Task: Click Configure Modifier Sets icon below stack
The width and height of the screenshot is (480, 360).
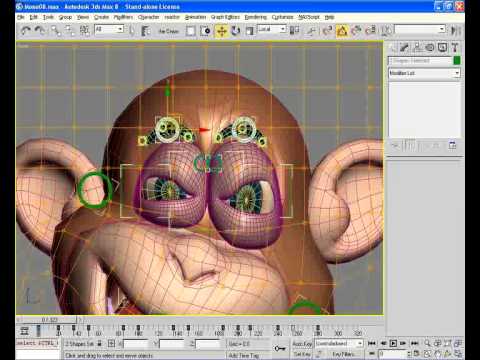Action: click(452, 145)
